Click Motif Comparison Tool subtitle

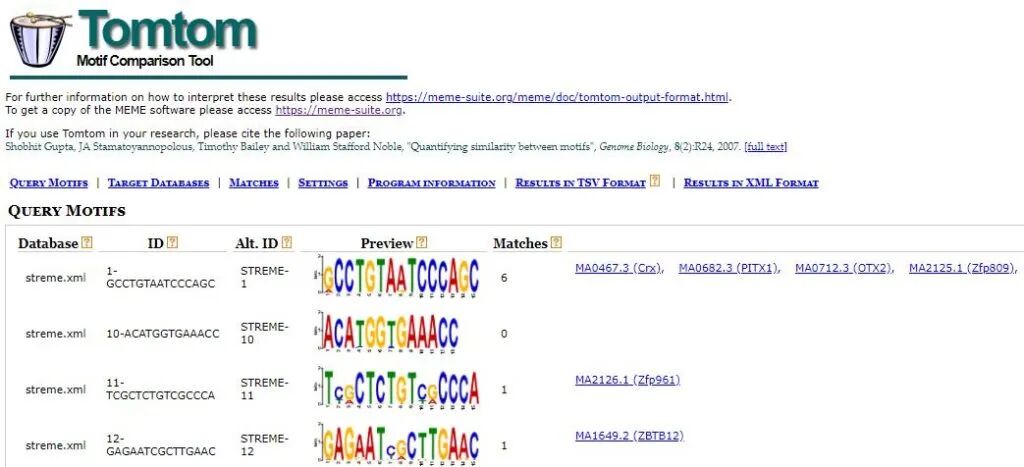click(145, 61)
